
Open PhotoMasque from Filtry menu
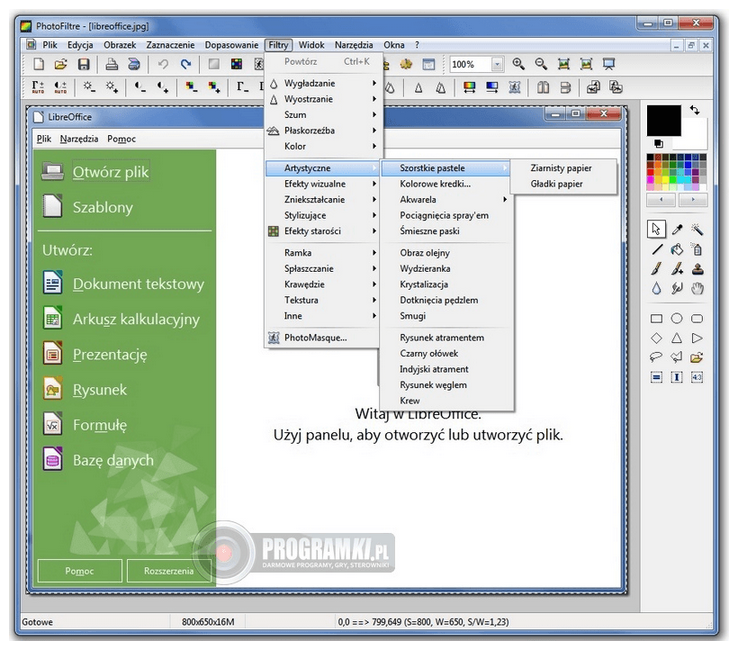tap(323, 338)
